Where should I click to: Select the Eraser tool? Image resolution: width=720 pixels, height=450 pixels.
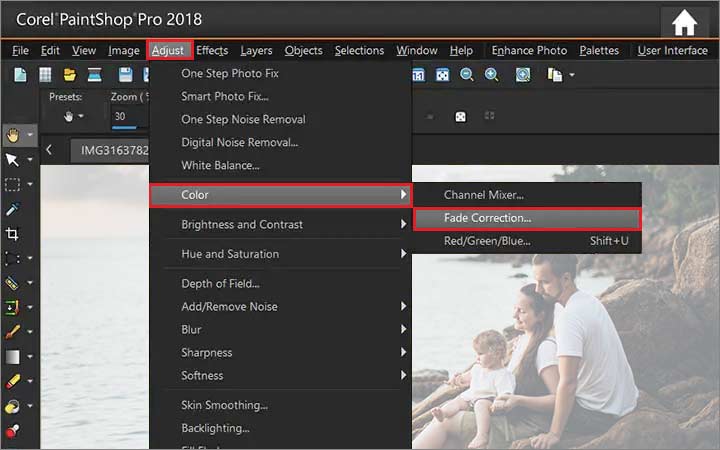(x=13, y=381)
